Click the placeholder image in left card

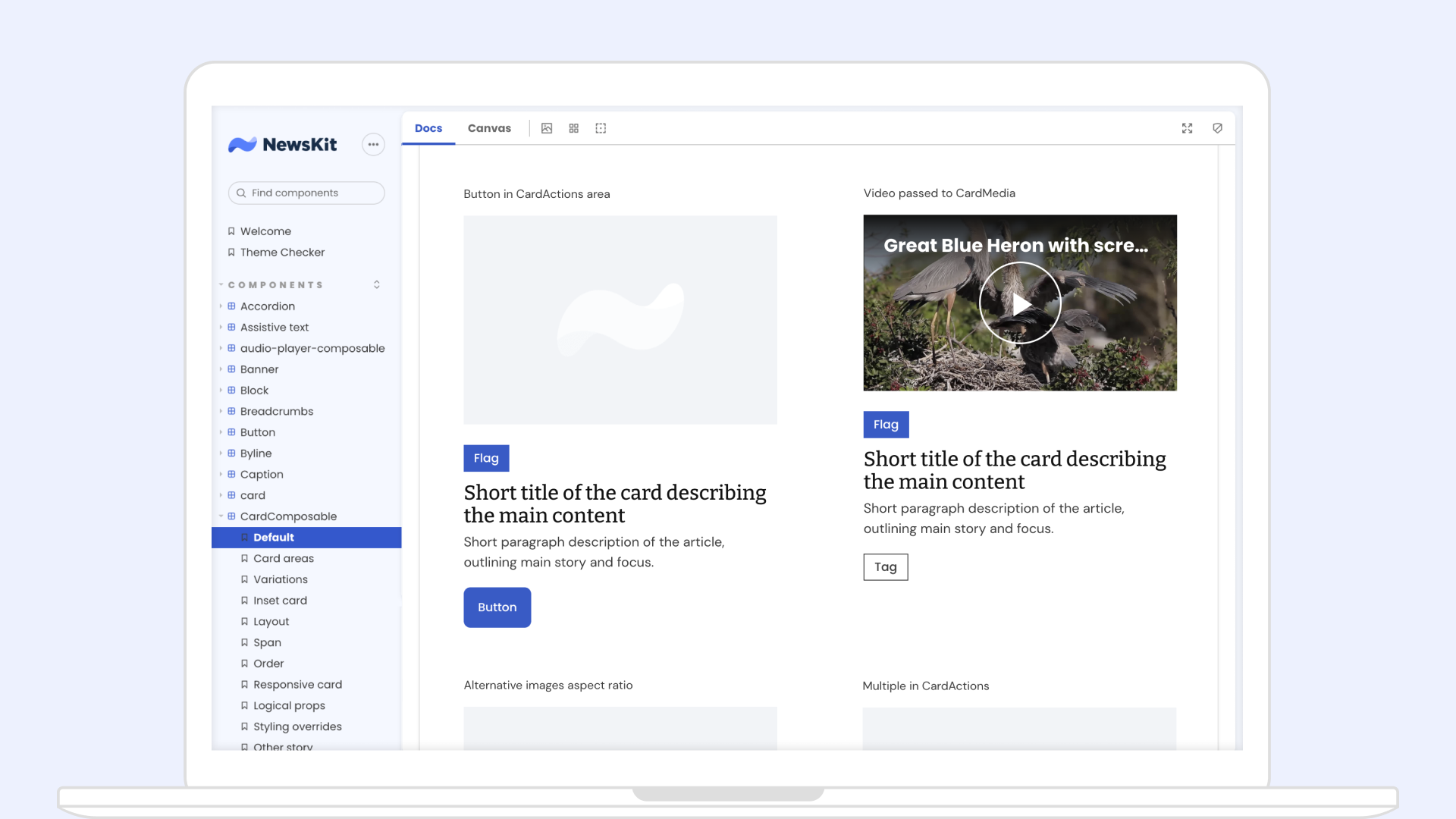click(620, 320)
